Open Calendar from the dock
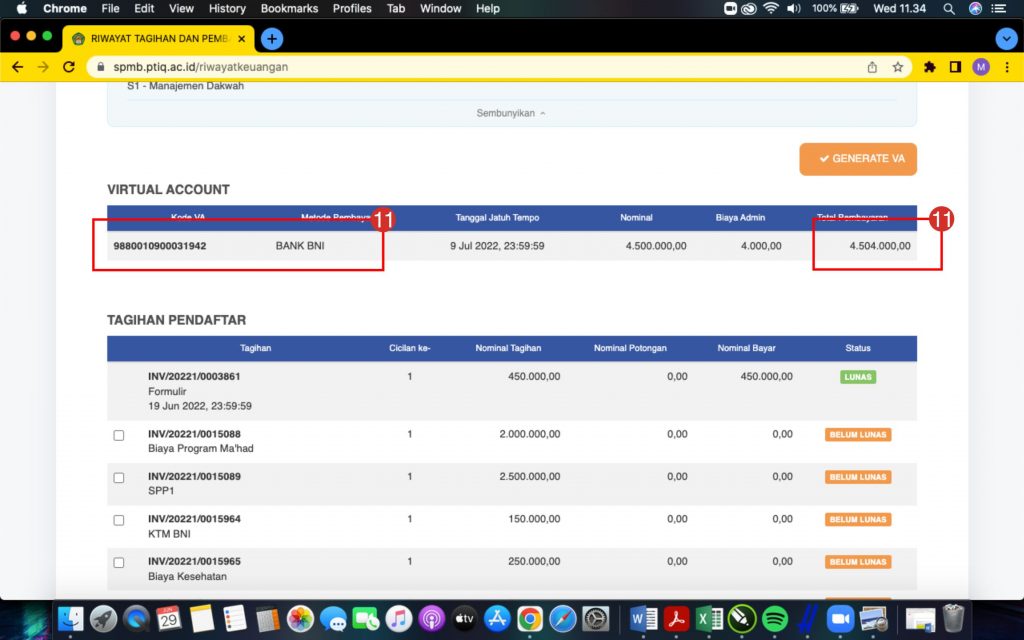 pyautogui.click(x=169, y=618)
